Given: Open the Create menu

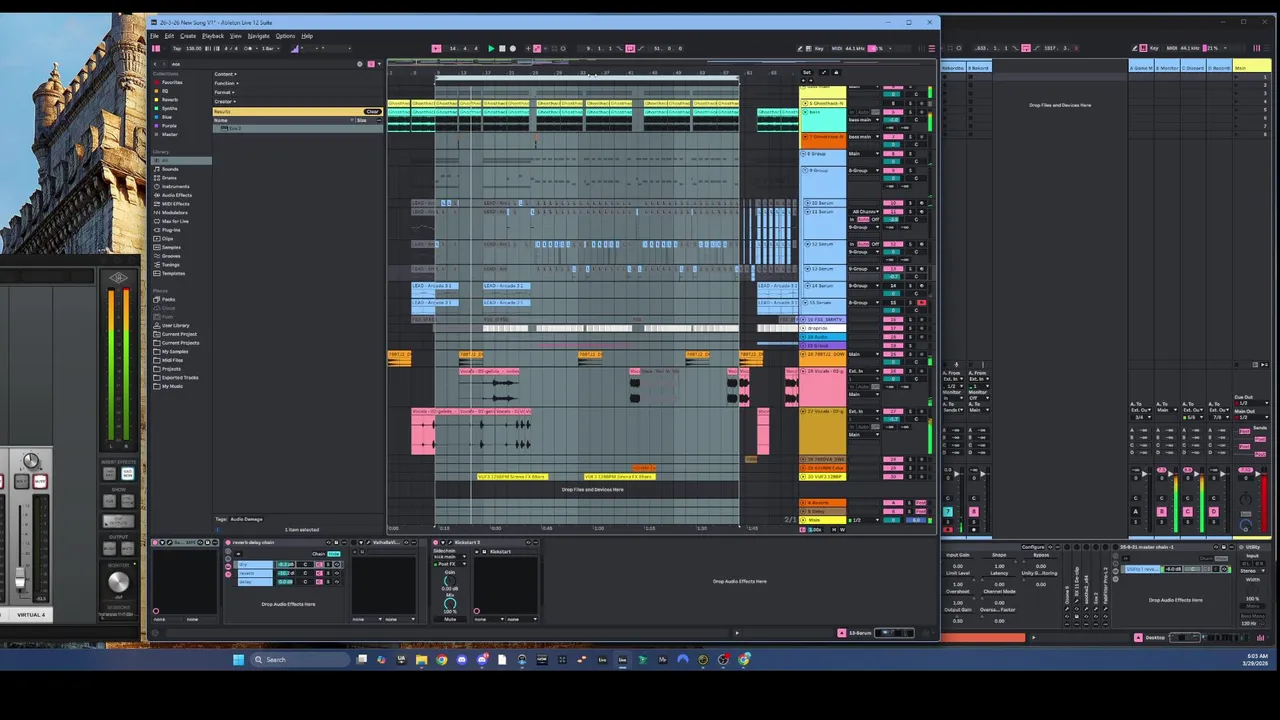Looking at the screenshot, I should 188,36.
